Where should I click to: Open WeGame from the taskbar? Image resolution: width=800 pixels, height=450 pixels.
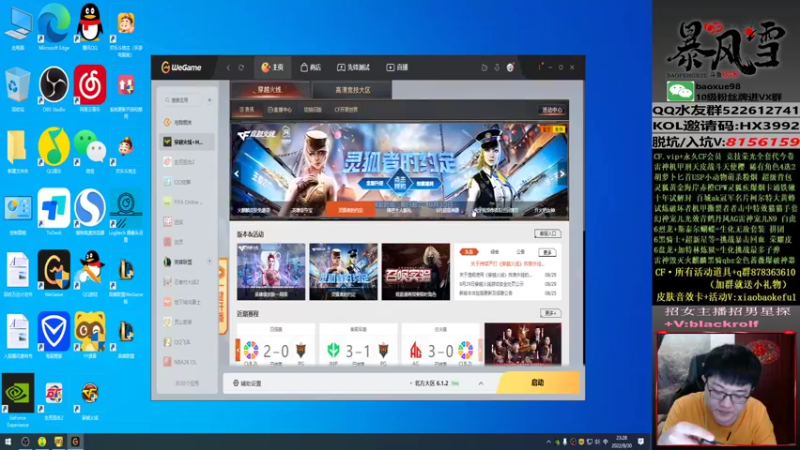[75, 441]
